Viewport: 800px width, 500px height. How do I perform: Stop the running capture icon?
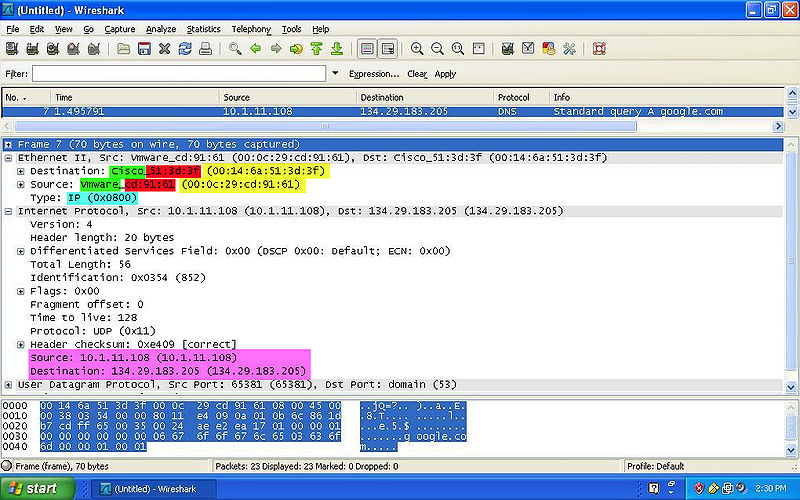(x=73, y=49)
